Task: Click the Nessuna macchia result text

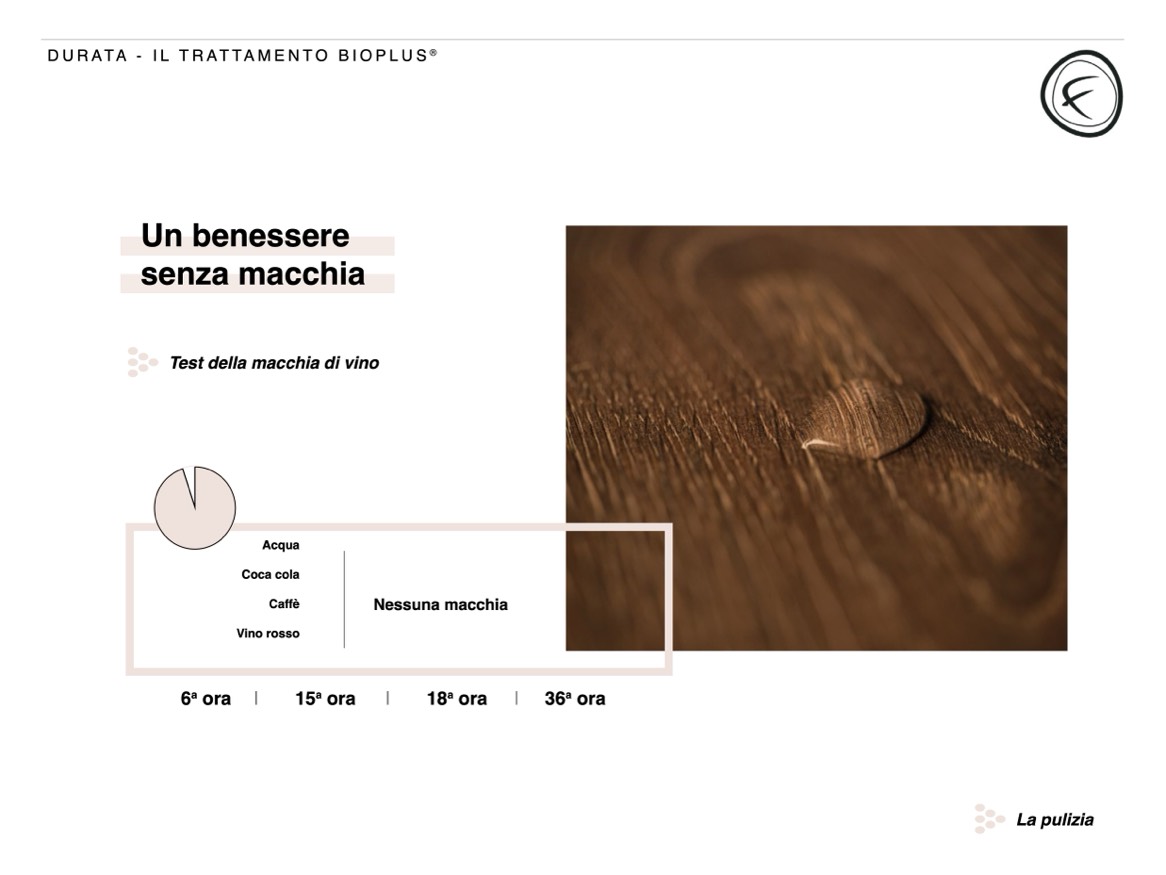Action: [x=440, y=605]
